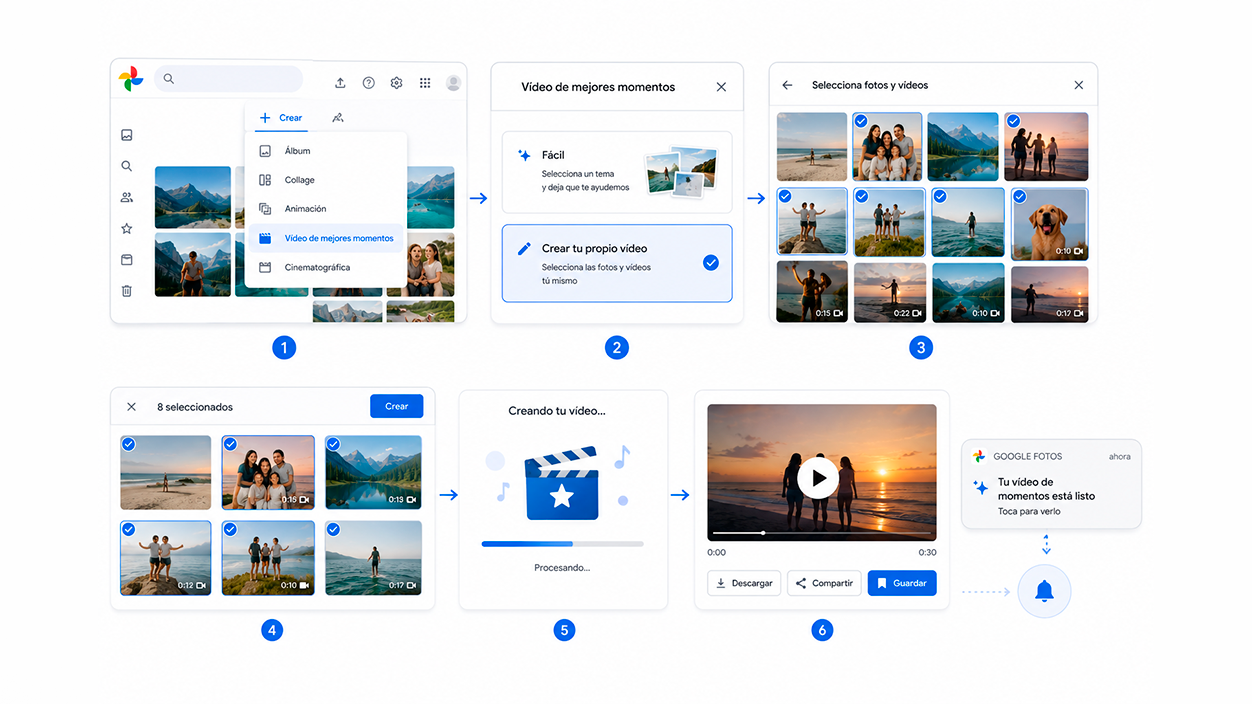Play the sunset beach video

pyautogui.click(x=818, y=478)
